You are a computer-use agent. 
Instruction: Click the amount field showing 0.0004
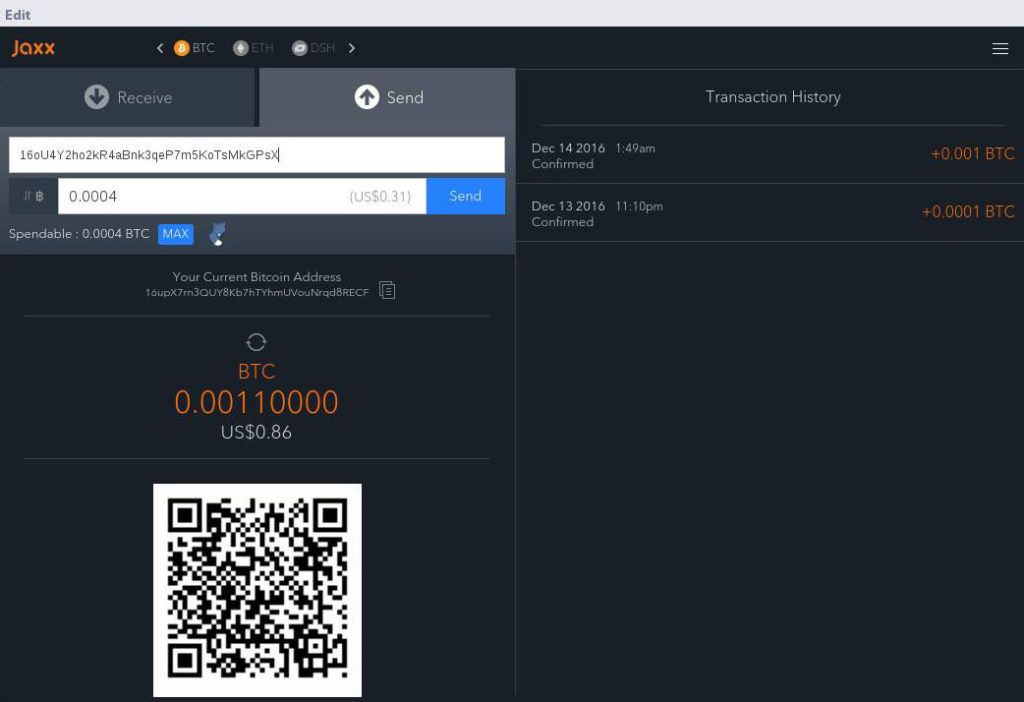242,196
